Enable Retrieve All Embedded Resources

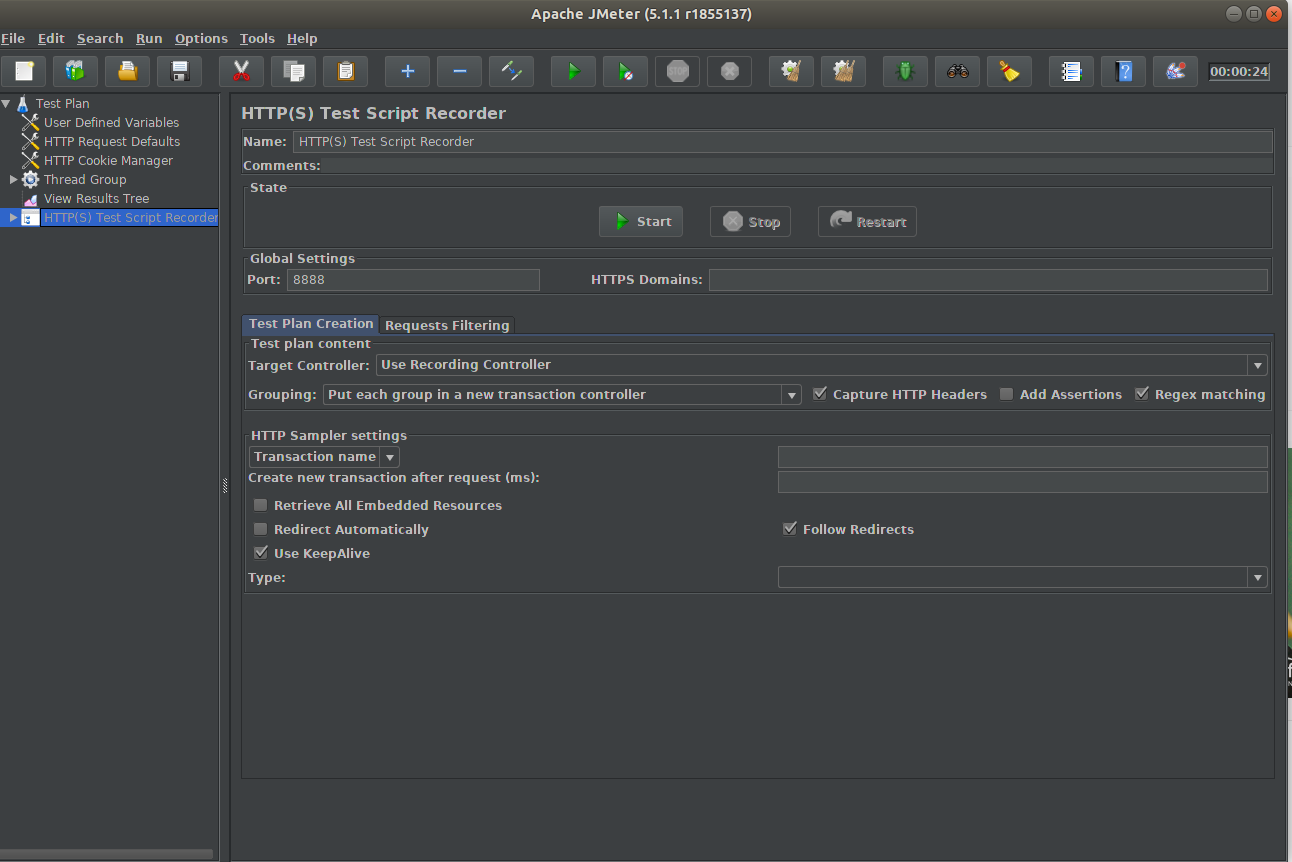261,505
